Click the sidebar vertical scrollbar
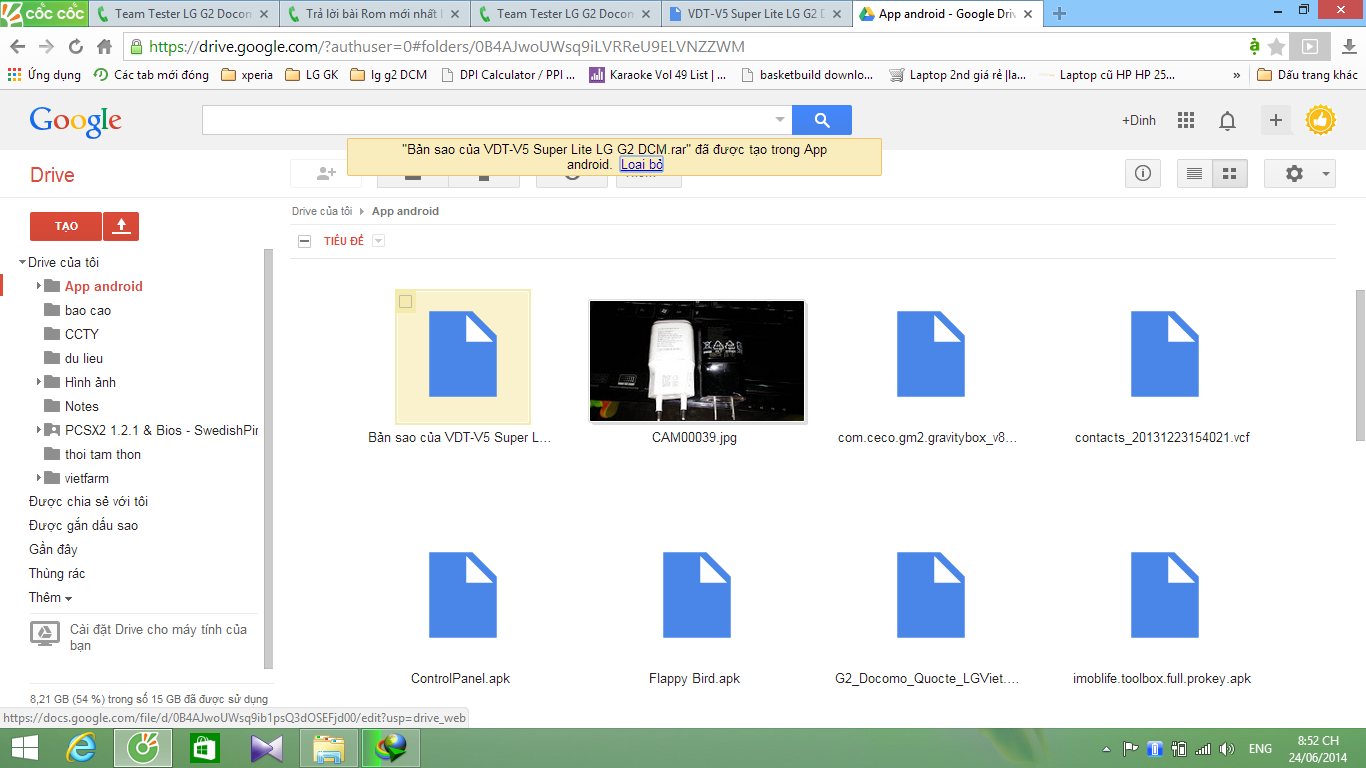1366x768 pixels. (x=267, y=458)
